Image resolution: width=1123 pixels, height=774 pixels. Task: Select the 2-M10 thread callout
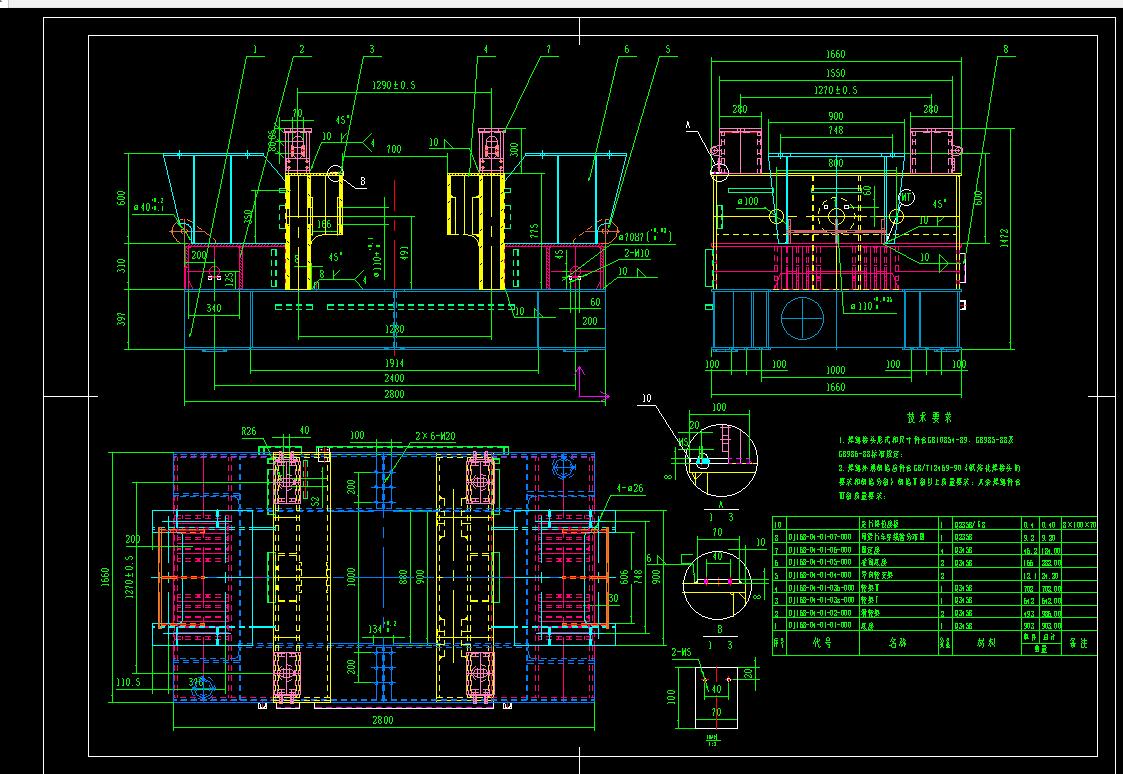[x=636, y=253]
